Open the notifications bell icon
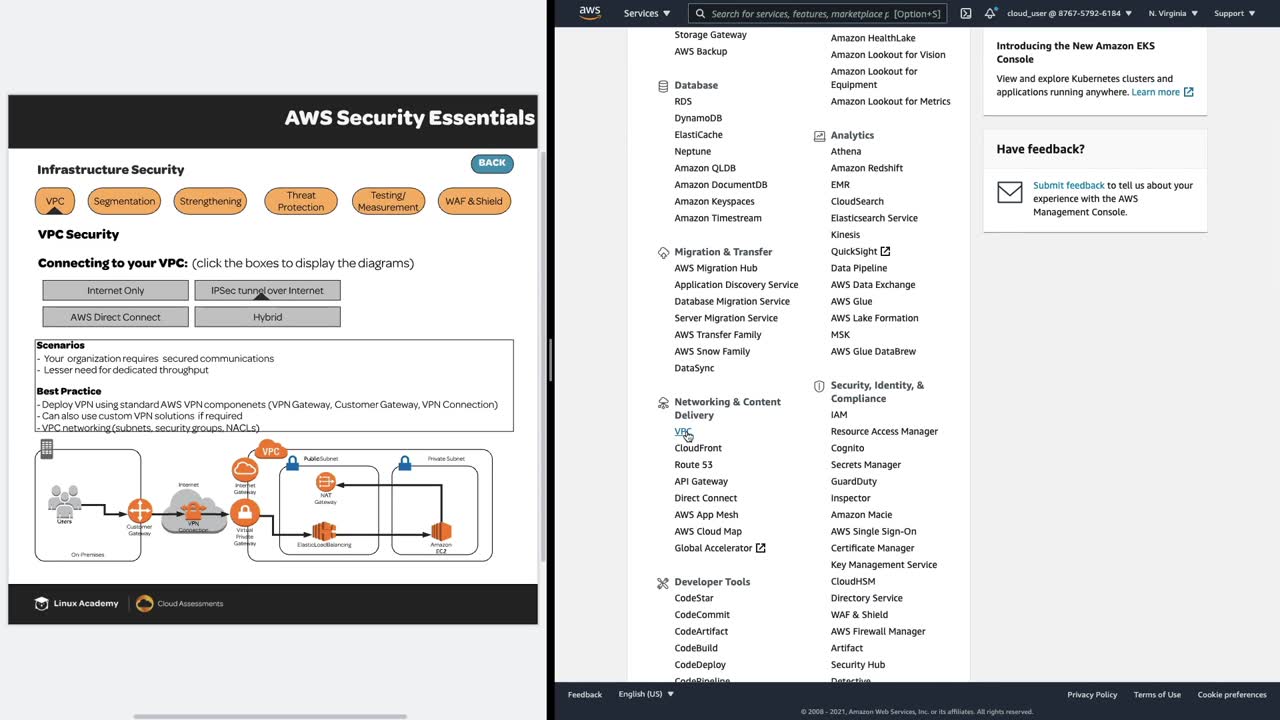Image resolution: width=1280 pixels, height=720 pixels. 990,14
